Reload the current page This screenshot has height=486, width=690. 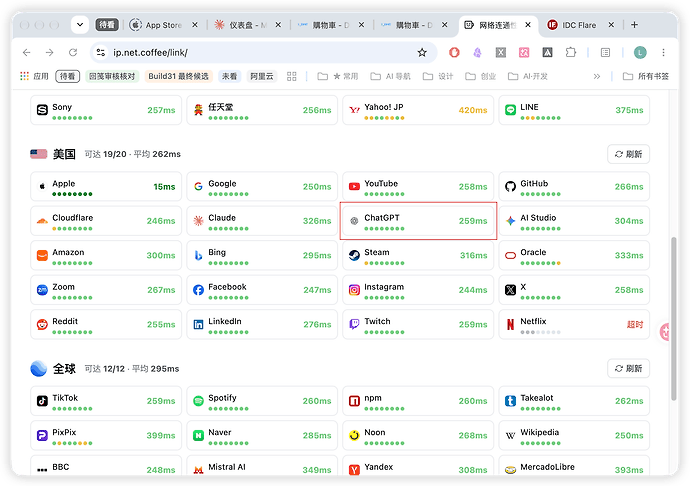[73, 53]
